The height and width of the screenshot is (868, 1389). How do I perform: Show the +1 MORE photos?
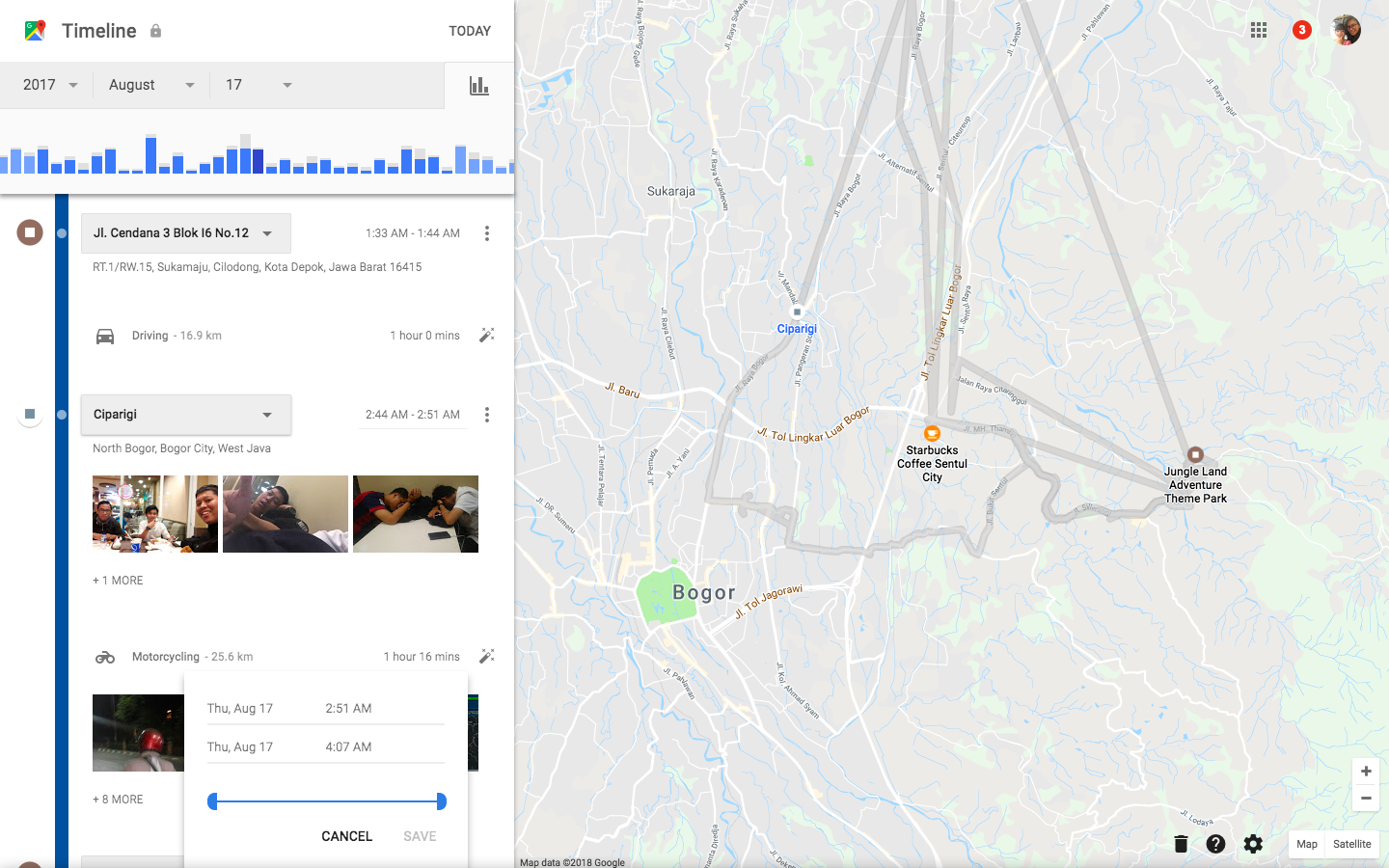click(118, 581)
